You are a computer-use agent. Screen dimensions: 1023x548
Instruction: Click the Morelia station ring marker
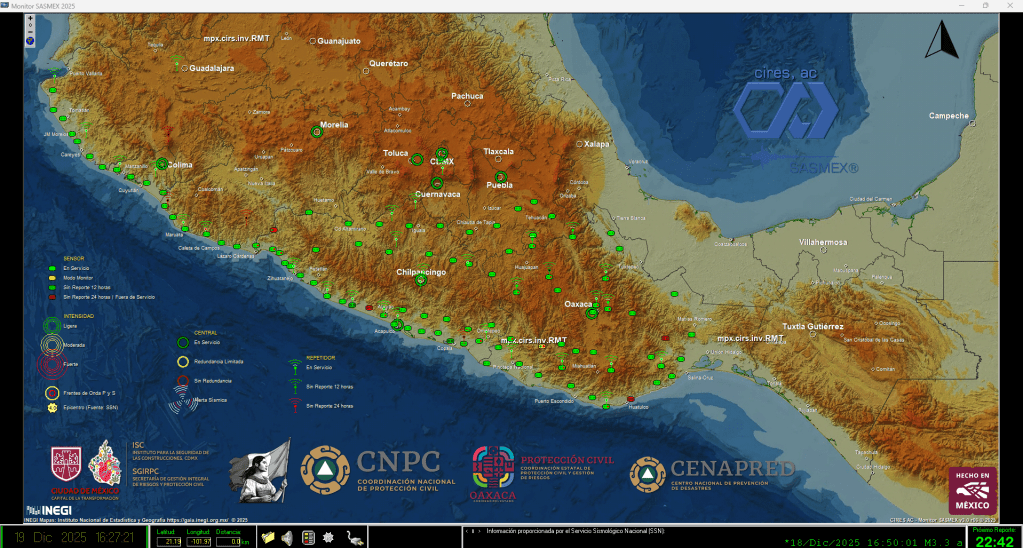point(318,131)
